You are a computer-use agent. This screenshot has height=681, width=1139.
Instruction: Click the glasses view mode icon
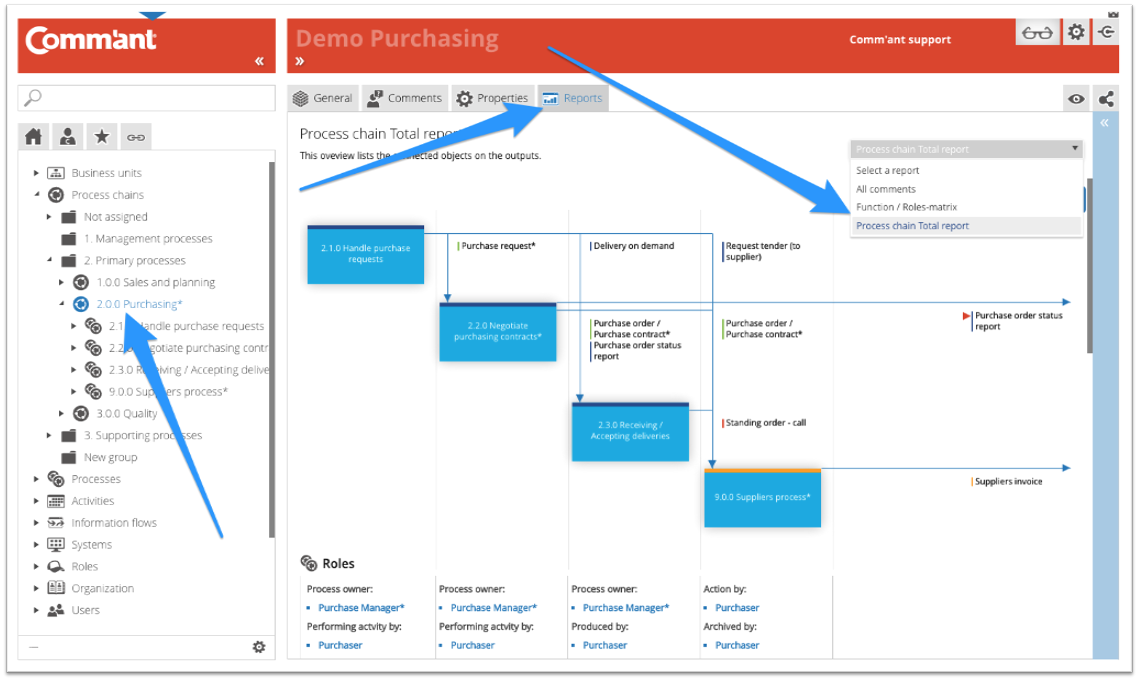1037,33
